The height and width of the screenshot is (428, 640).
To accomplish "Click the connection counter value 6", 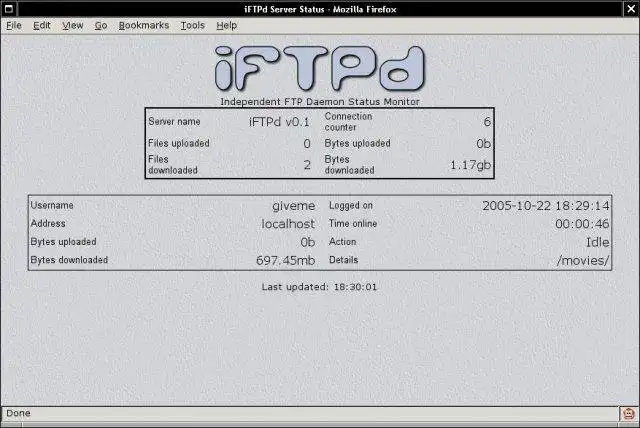I will [487, 122].
